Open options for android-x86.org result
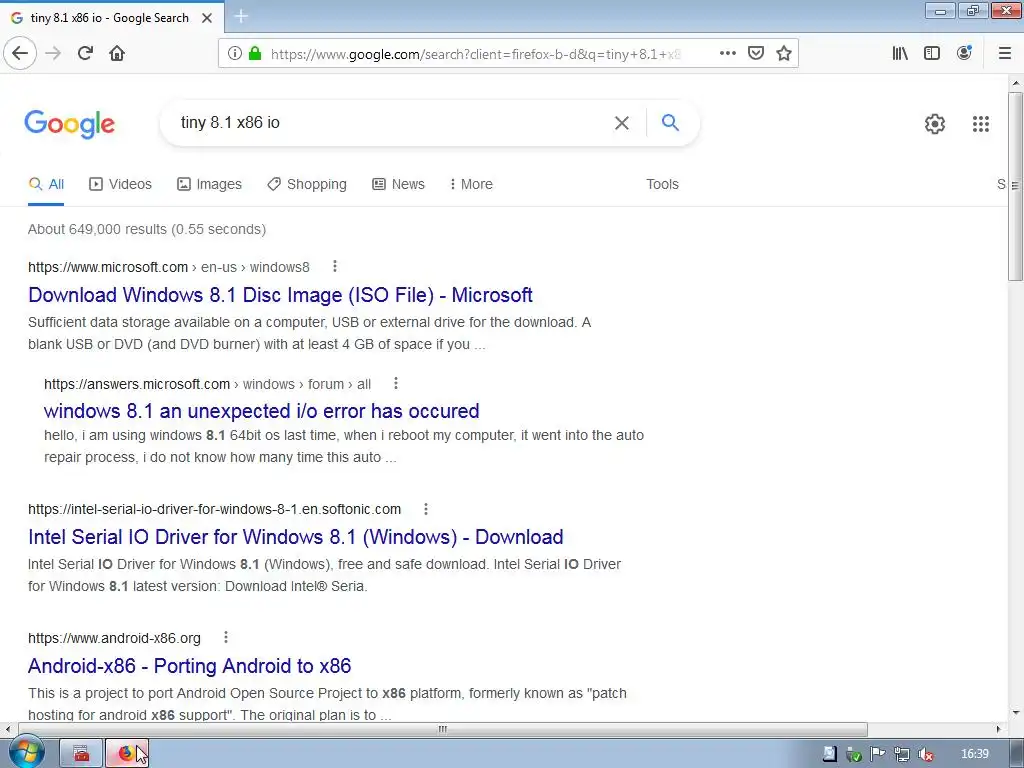The height and width of the screenshot is (768, 1024). point(226,637)
